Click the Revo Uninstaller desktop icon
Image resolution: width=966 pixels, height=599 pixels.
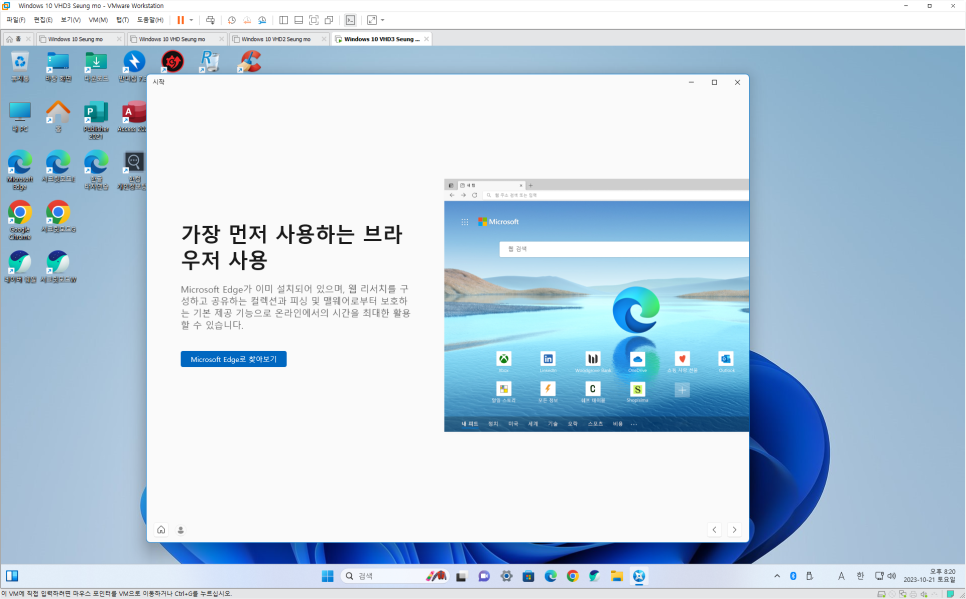tap(210, 62)
